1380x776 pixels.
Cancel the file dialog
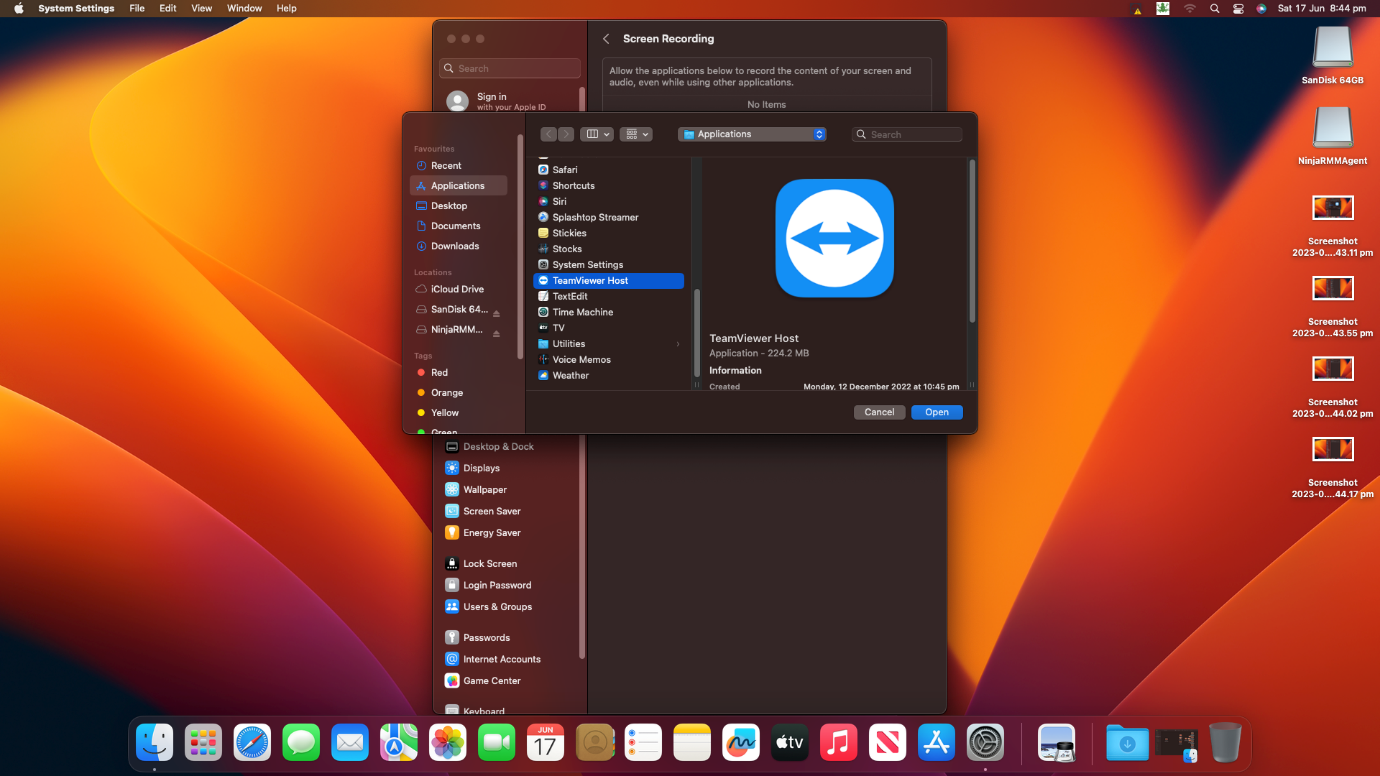[880, 412]
